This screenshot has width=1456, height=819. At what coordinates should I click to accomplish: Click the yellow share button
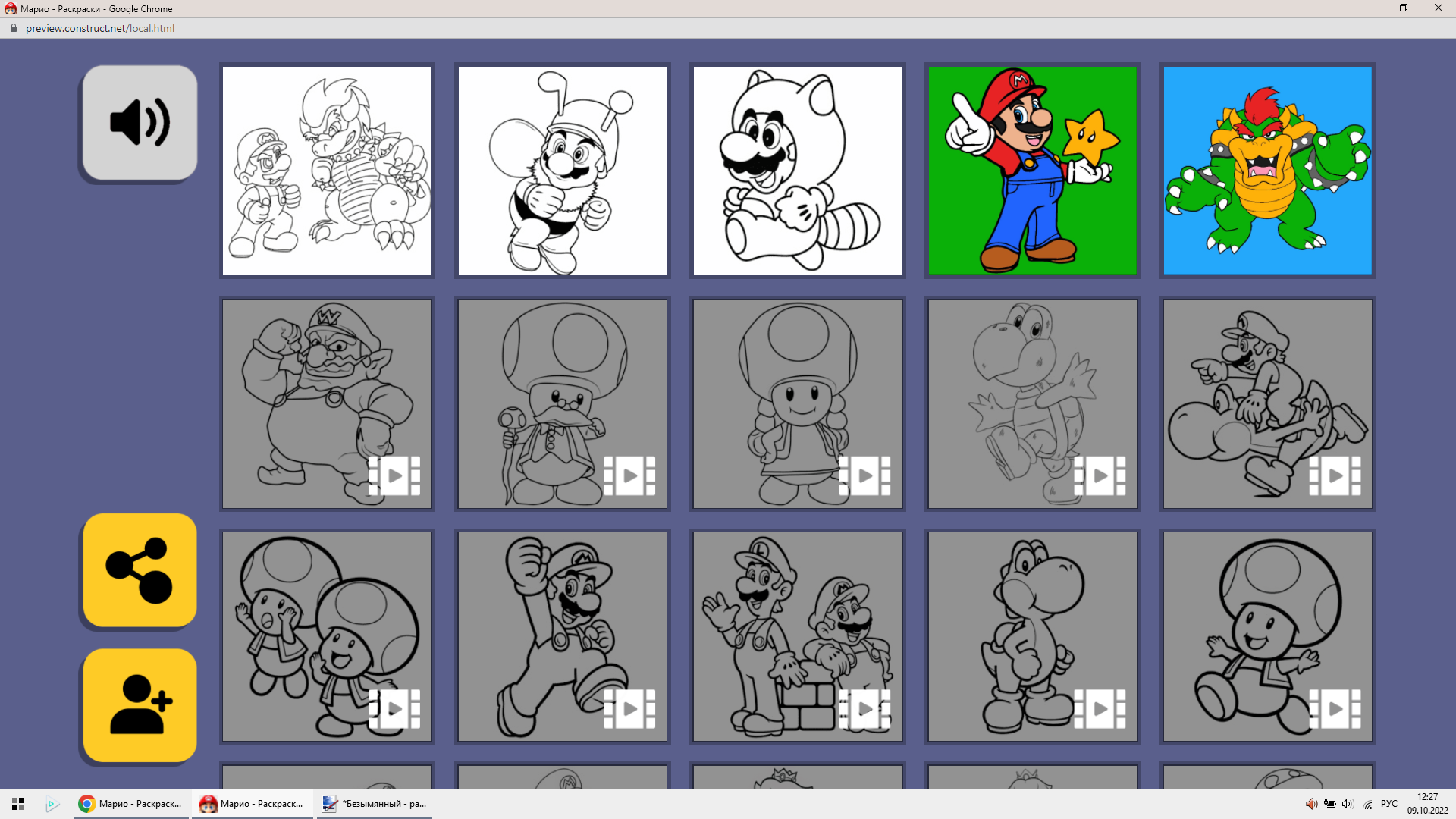(x=140, y=570)
